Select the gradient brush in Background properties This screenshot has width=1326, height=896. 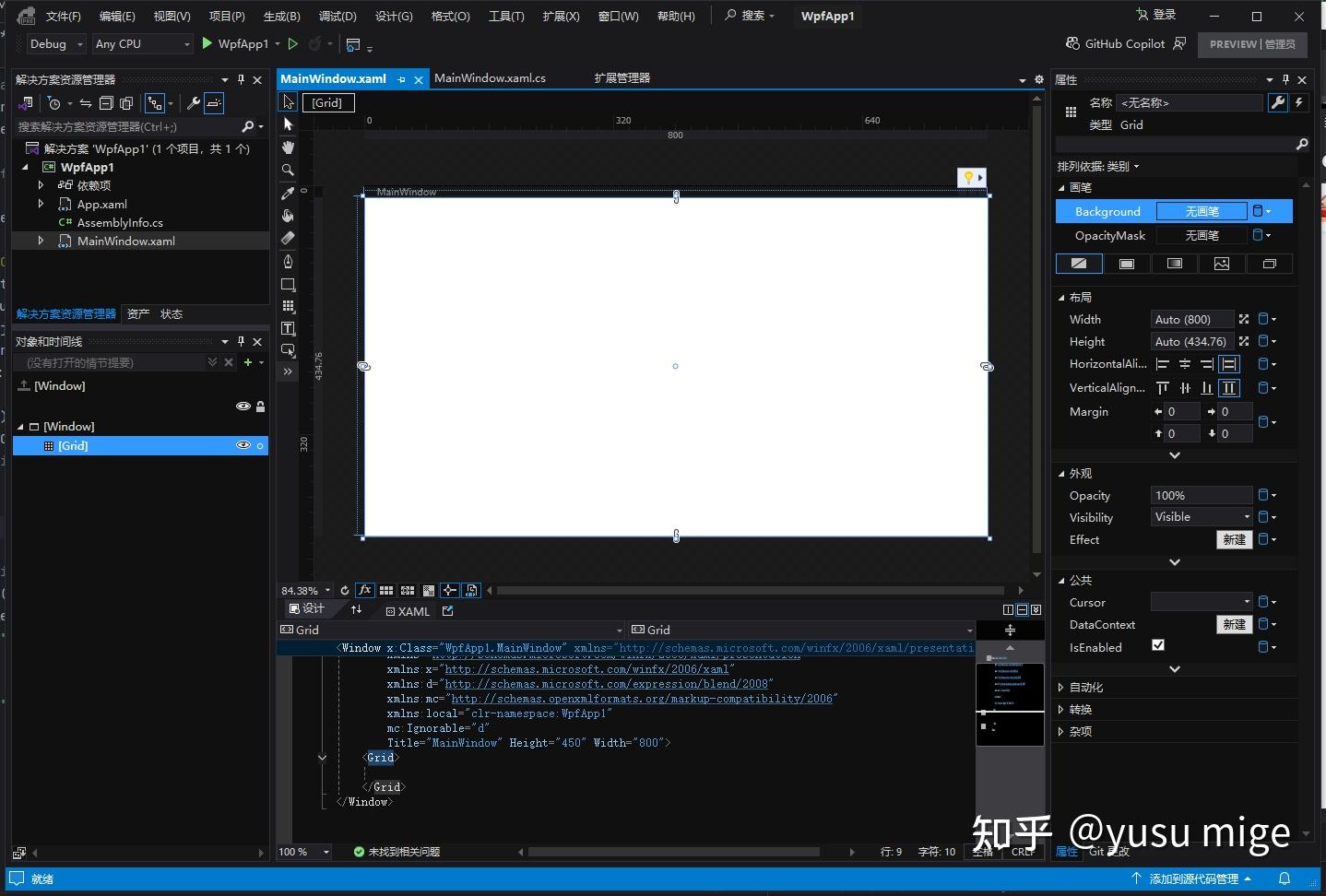[x=1175, y=264]
